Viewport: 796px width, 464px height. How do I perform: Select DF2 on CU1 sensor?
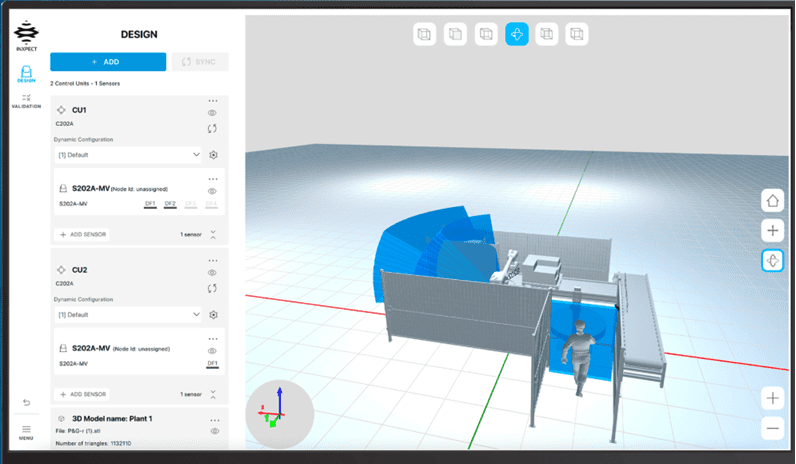click(x=170, y=204)
